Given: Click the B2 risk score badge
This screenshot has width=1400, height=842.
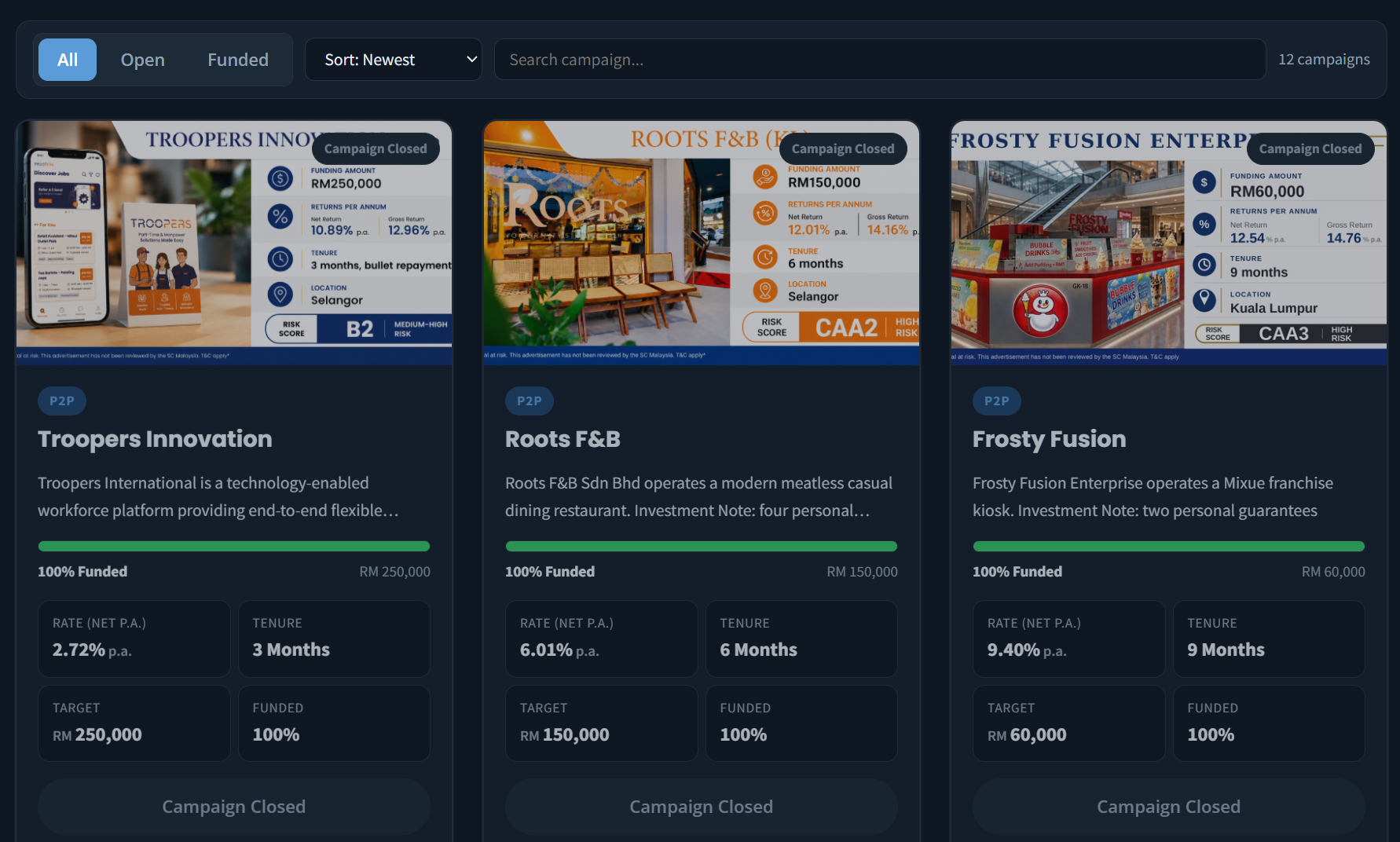Looking at the screenshot, I should [360, 329].
